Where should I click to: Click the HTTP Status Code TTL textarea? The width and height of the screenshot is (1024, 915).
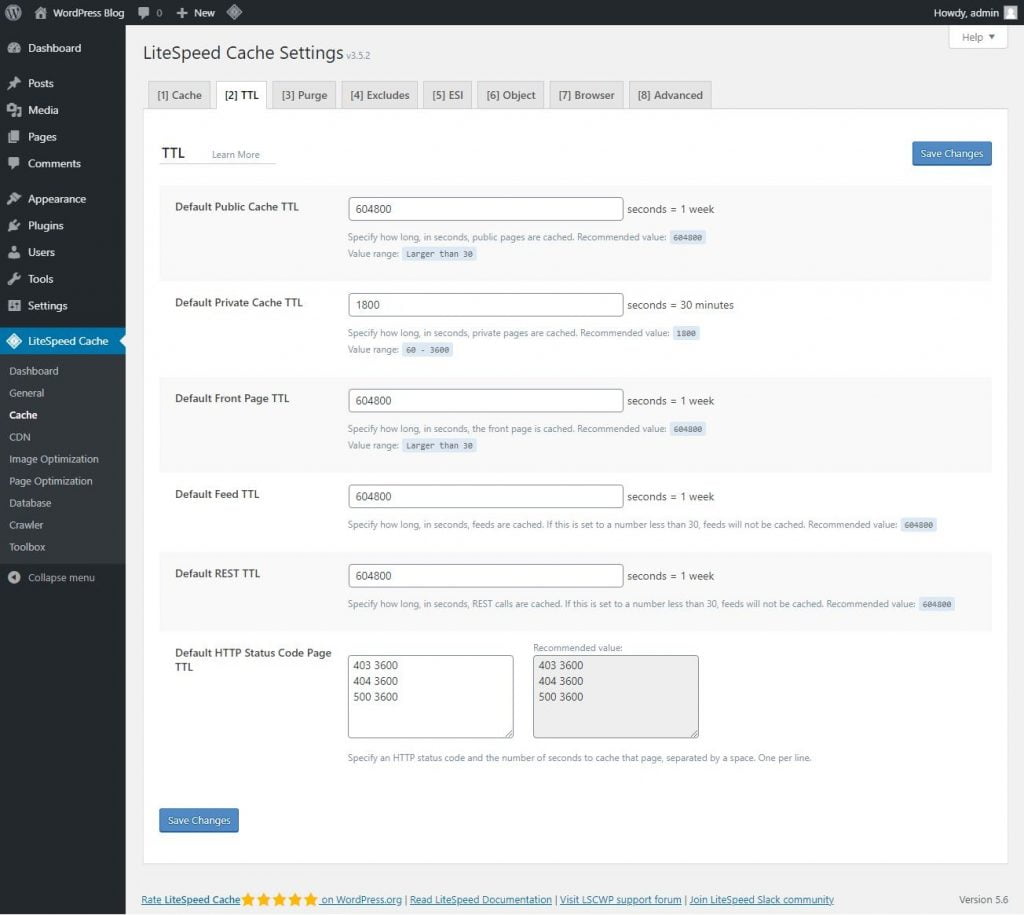pos(430,697)
